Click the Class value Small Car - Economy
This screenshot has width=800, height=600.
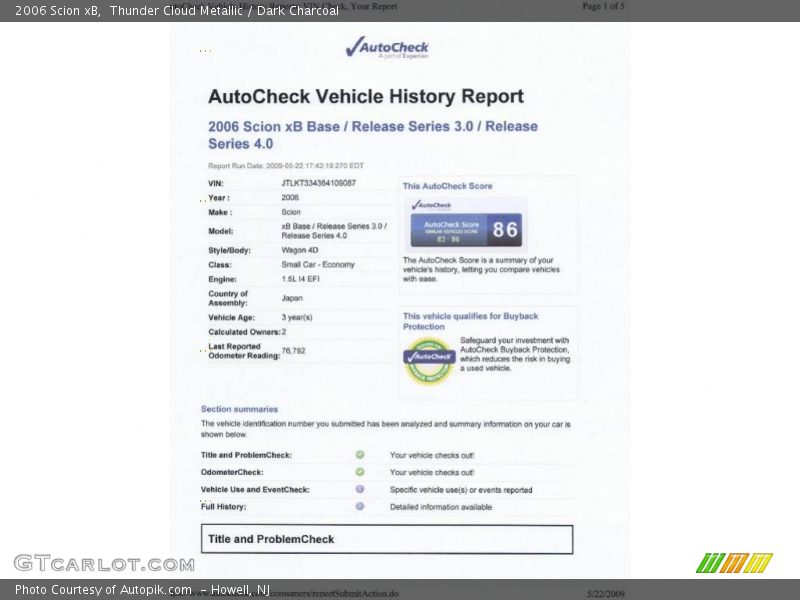click(x=318, y=264)
